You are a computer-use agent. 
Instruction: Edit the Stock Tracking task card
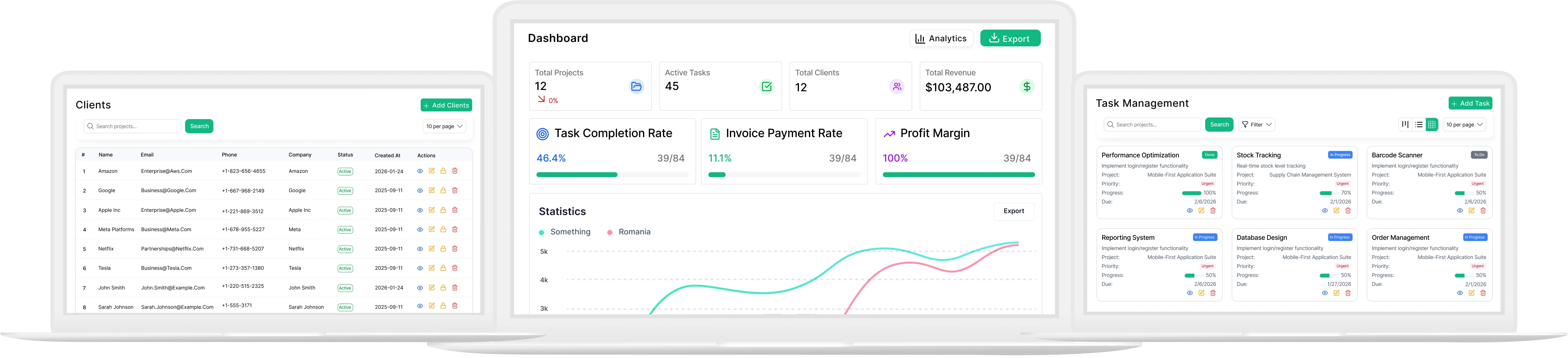pos(1337,211)
